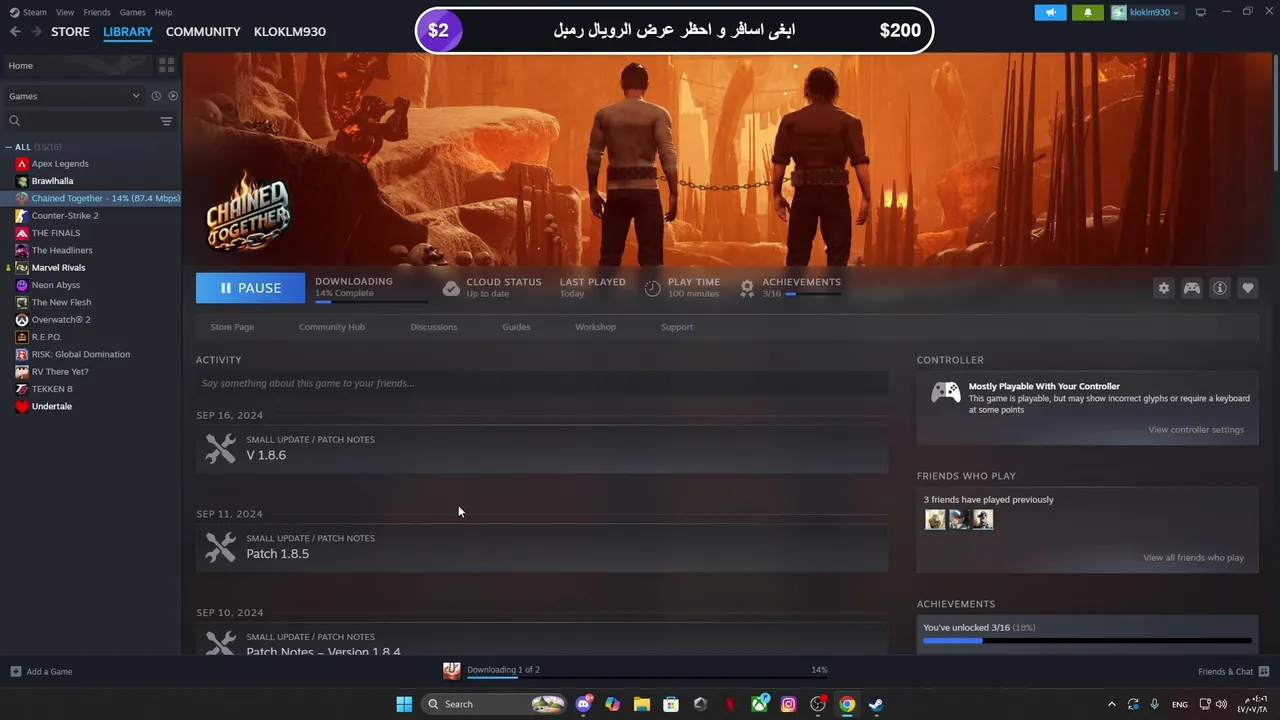This screenshot has height=720, width=1280.
Task: Click the cloud status icon
Action: pos(451,288)
